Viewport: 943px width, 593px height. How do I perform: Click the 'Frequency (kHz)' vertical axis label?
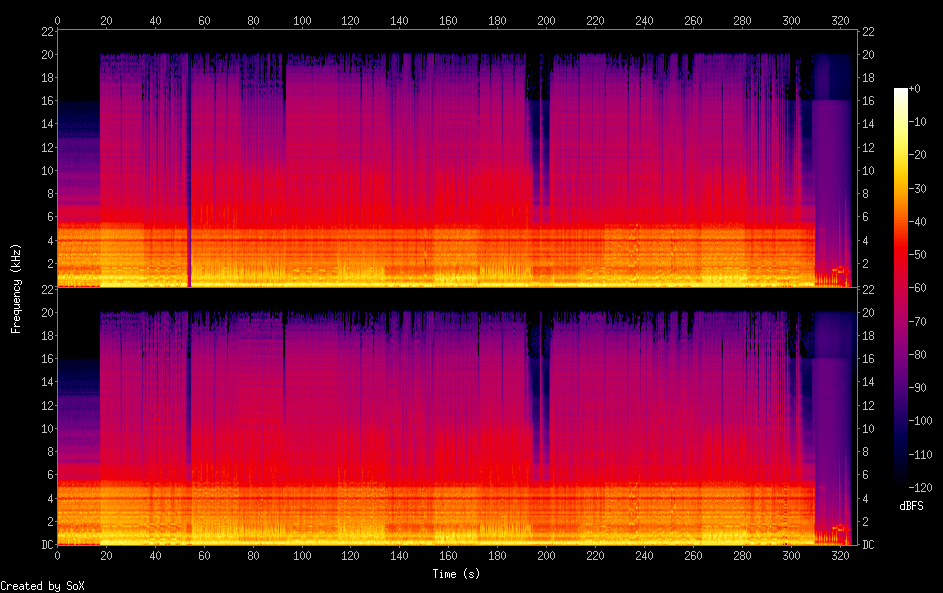(x=16, y=288)
